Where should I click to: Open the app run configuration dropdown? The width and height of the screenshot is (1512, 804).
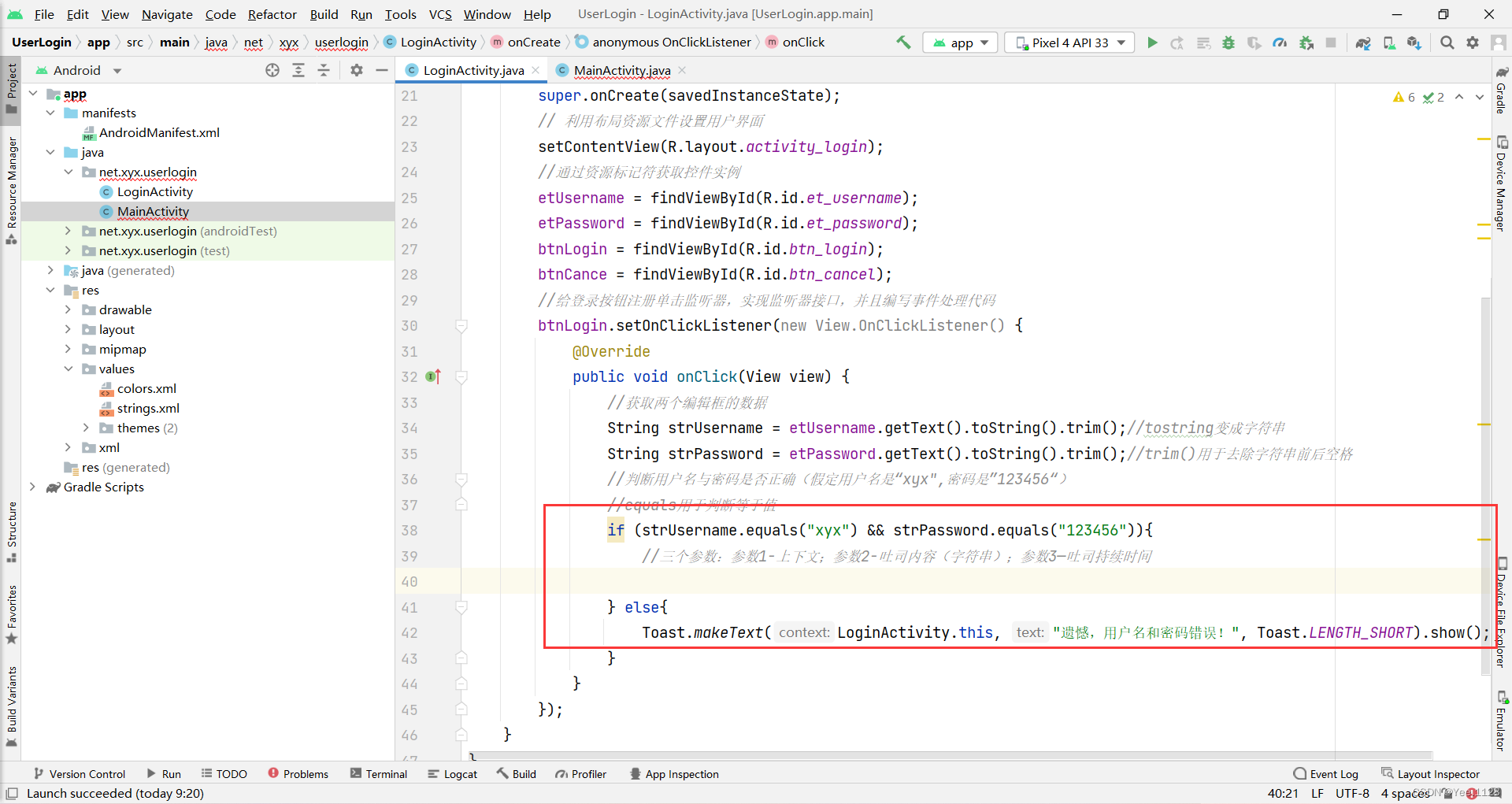click(x=960, y=43)
